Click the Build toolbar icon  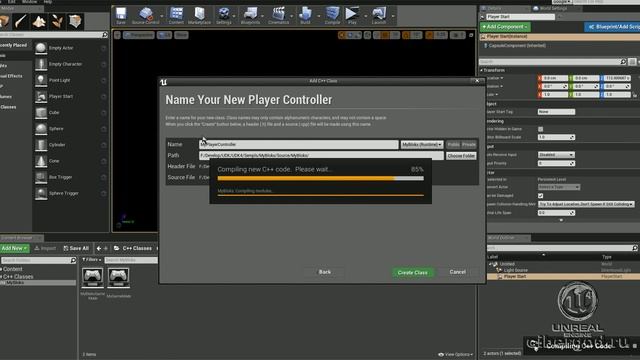point(305,16)
